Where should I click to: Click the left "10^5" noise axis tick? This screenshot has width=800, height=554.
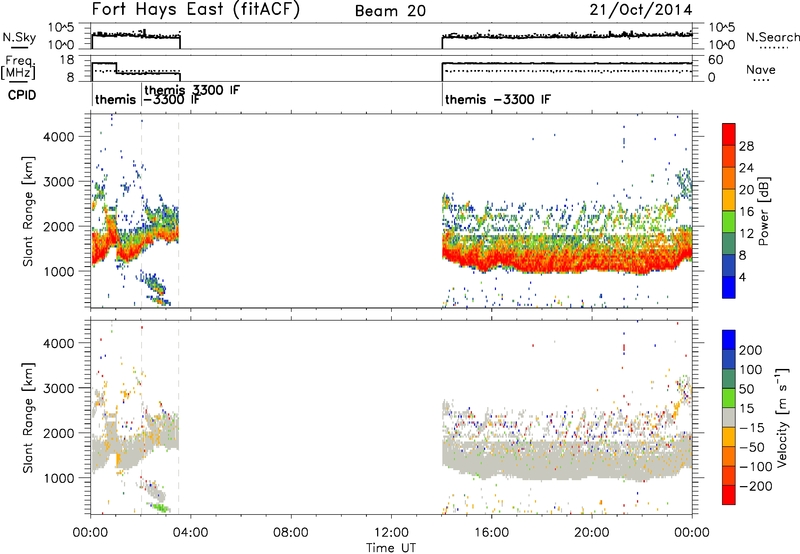coord(61,27)
